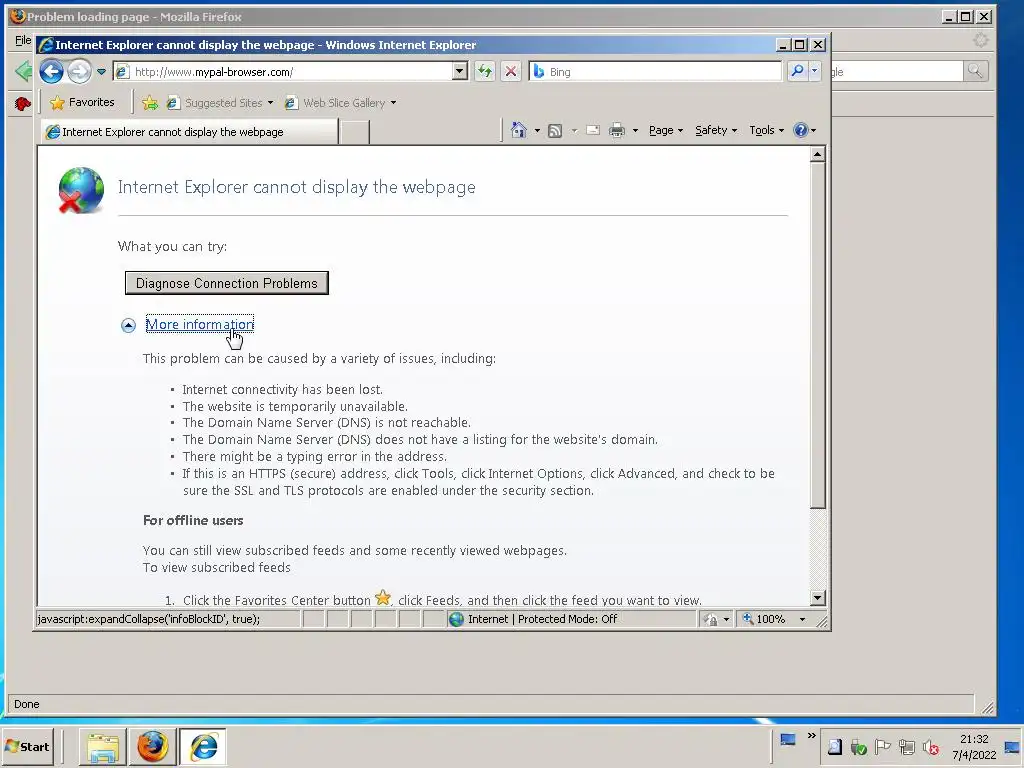Viewport: 1024px width, 768px height.
Task: Expand the address bar history dropdown
Action: pyautogui.click(x=460, y=72)
